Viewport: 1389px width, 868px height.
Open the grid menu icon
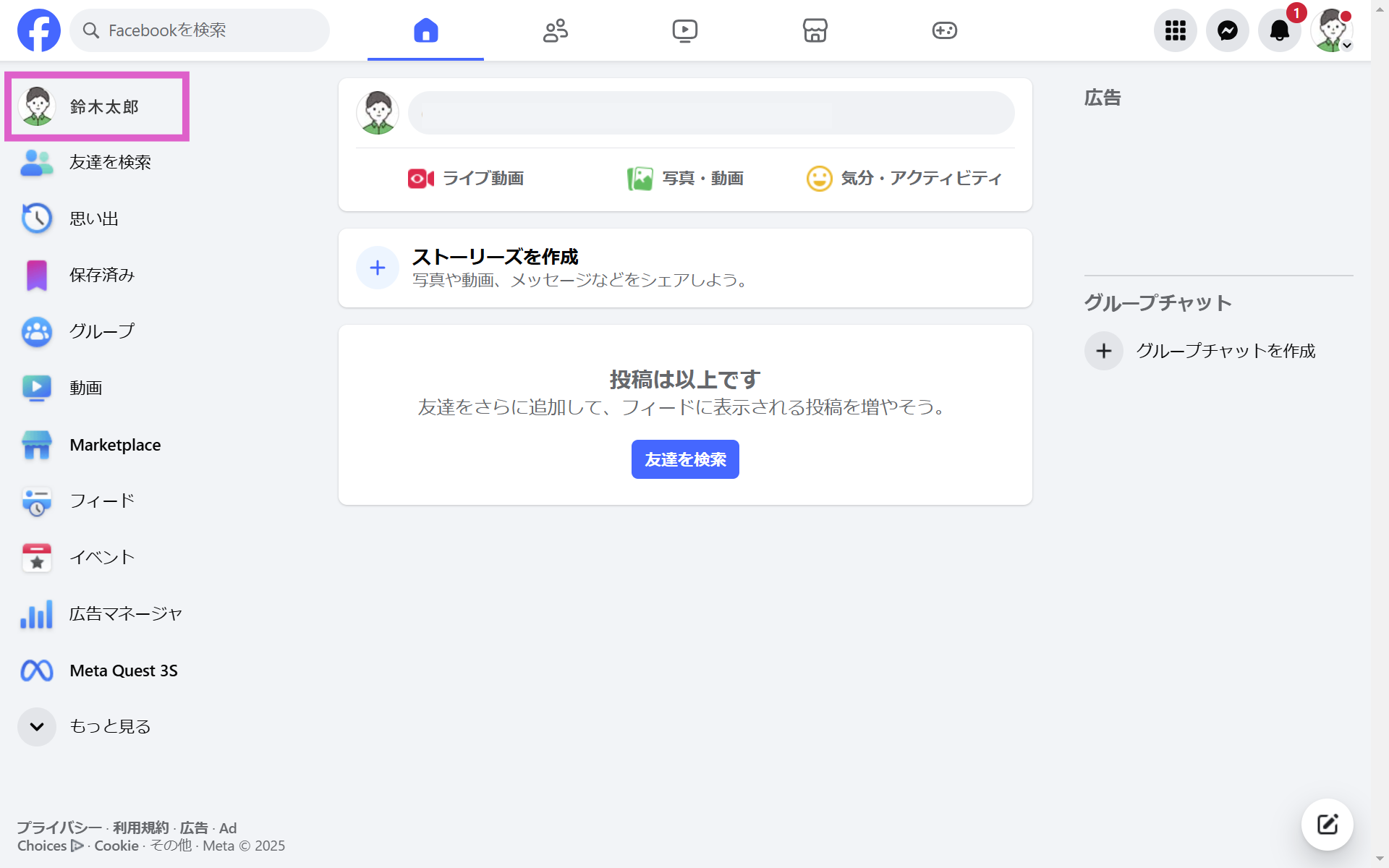point(1175,30)
